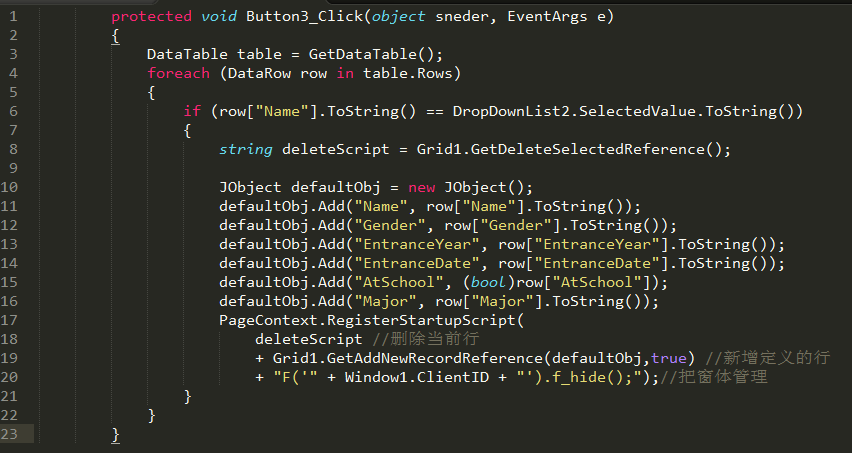This screenshot has width=852, height=453.
Task: Click line number 13 in the gutter
Action: (x=9, y=244)
